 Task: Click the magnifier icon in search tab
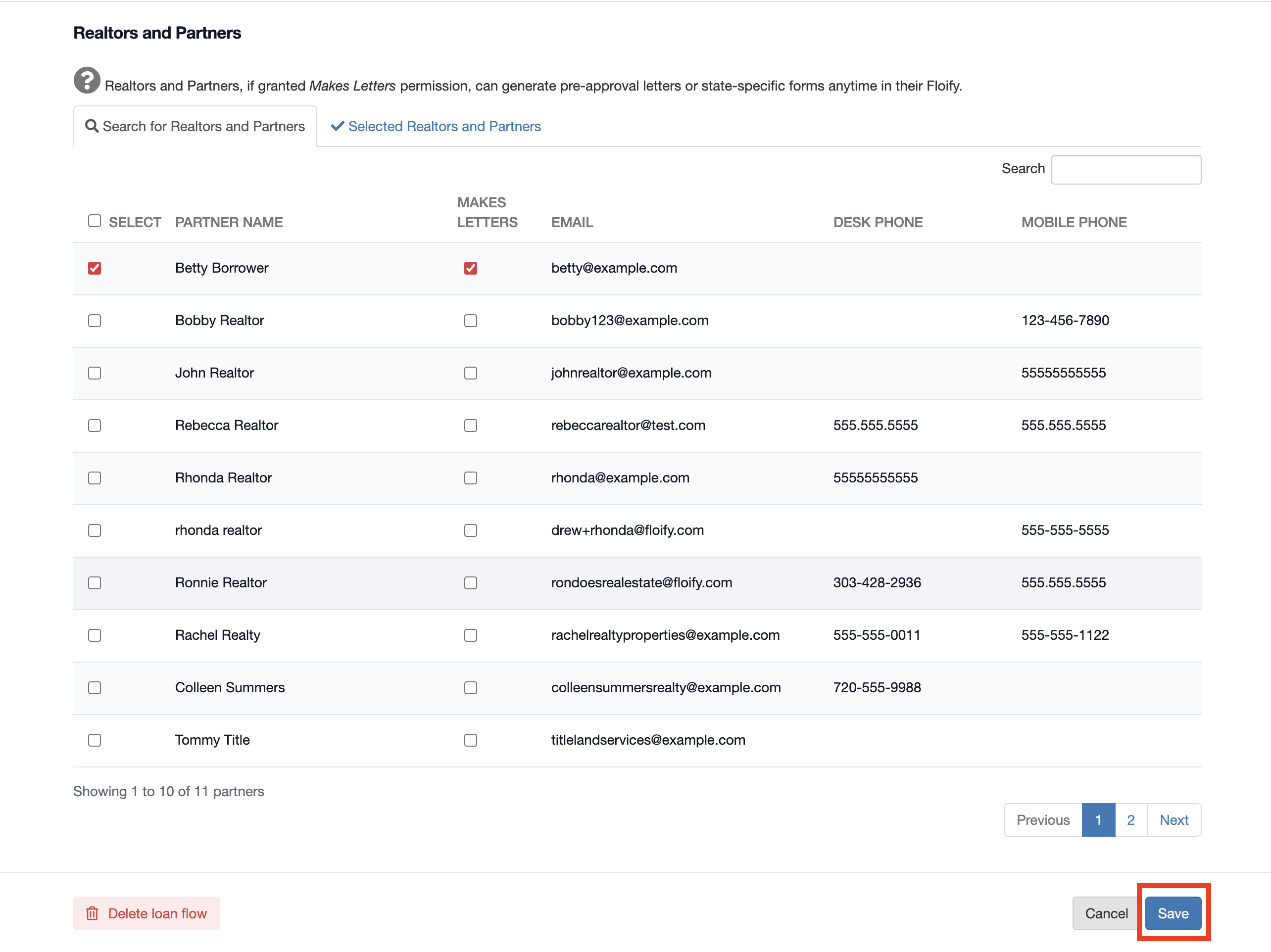tap(92, 126)
